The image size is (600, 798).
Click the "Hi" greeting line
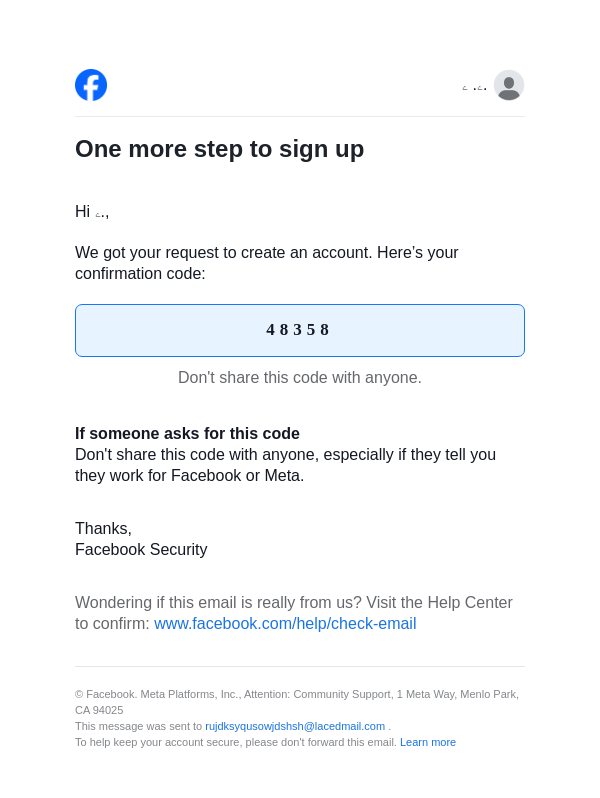pyautogui.click(x=91, y=212)
